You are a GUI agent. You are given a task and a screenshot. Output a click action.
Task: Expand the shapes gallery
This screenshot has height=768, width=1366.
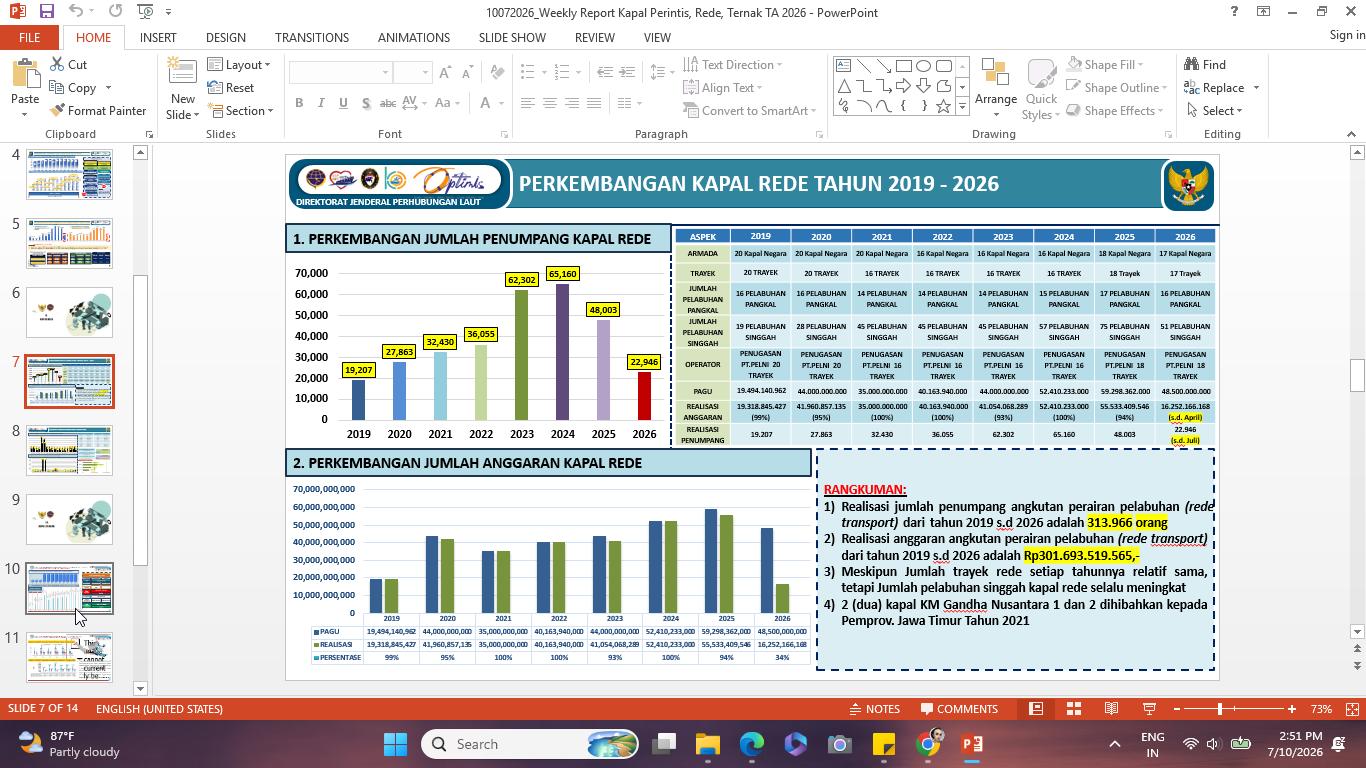[962, 106]
